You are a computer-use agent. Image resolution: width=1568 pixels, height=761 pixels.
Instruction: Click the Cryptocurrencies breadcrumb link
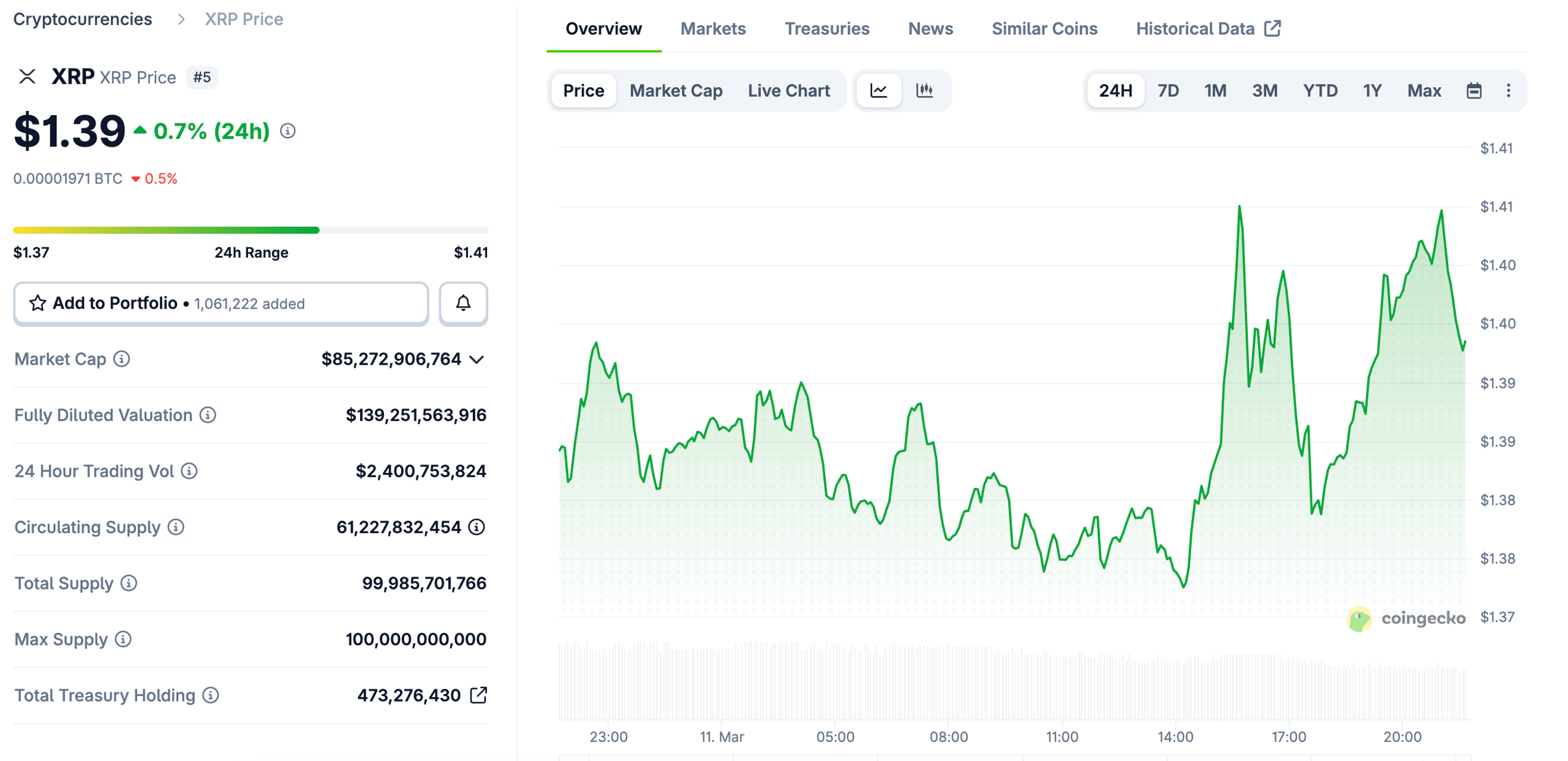(83, 19)
